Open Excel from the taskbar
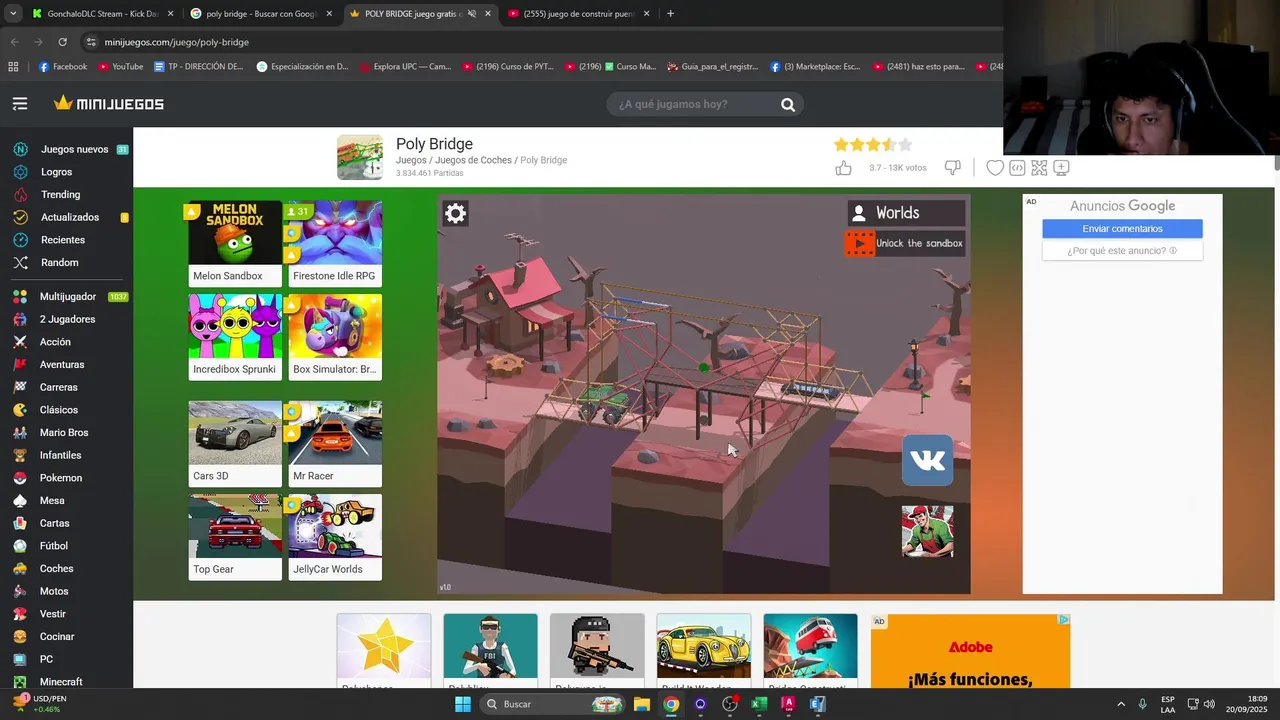 point(759,704)
